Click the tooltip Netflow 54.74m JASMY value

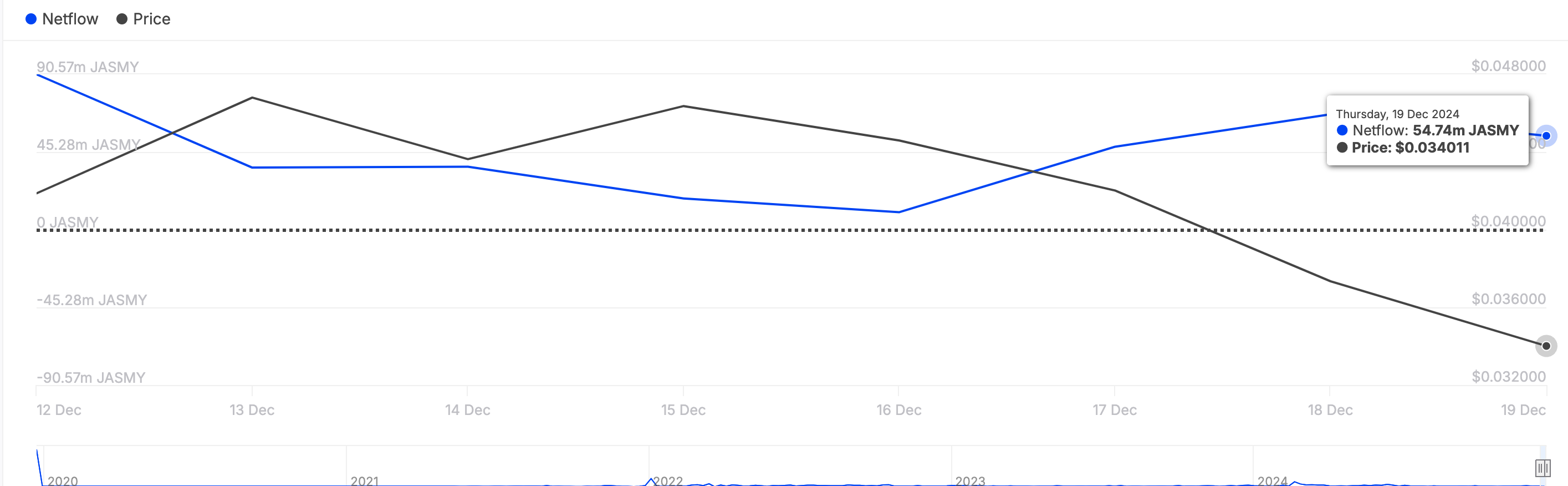coord(1465,130)
